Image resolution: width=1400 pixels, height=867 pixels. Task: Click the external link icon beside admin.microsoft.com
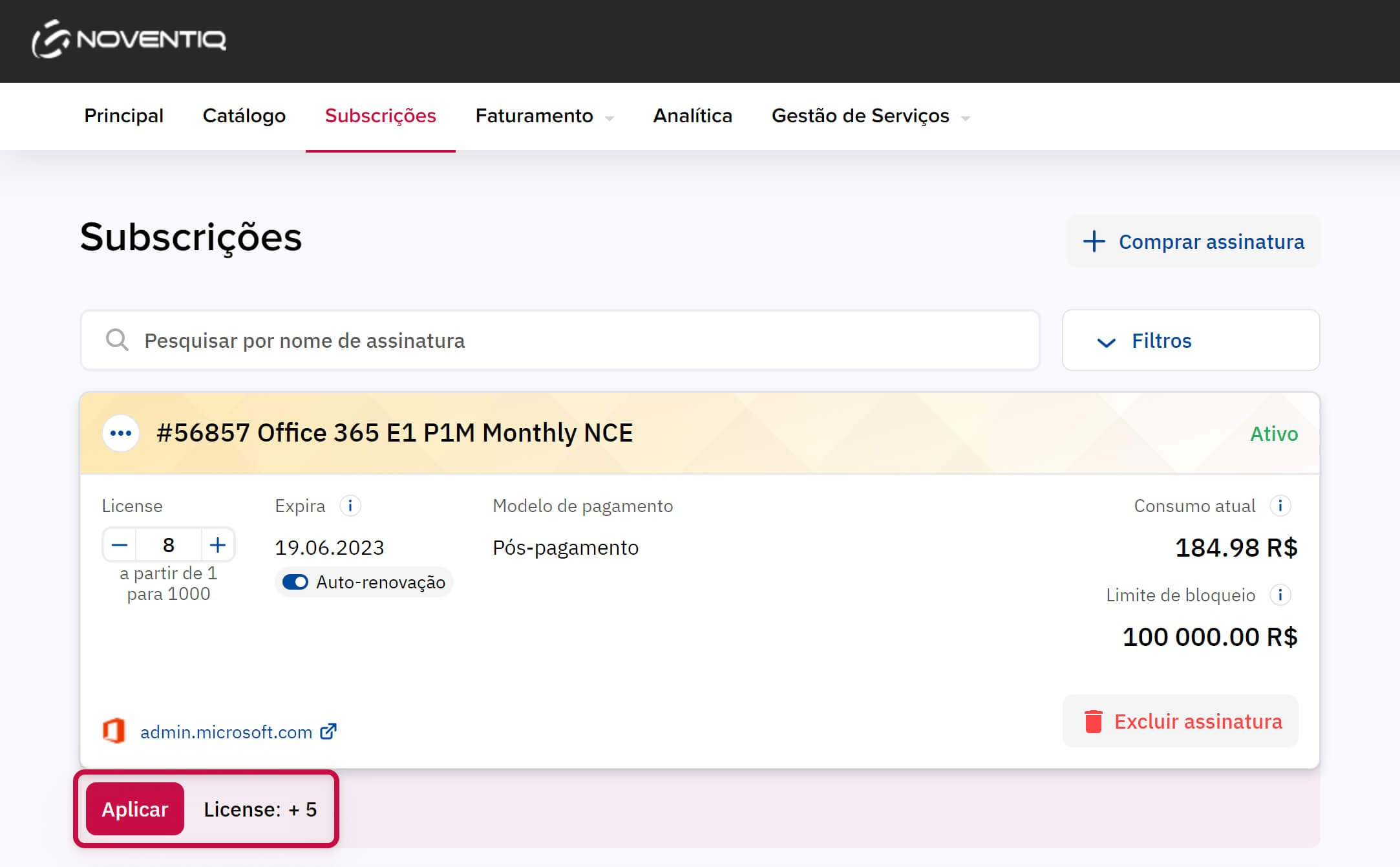click(x=328, y=731)
